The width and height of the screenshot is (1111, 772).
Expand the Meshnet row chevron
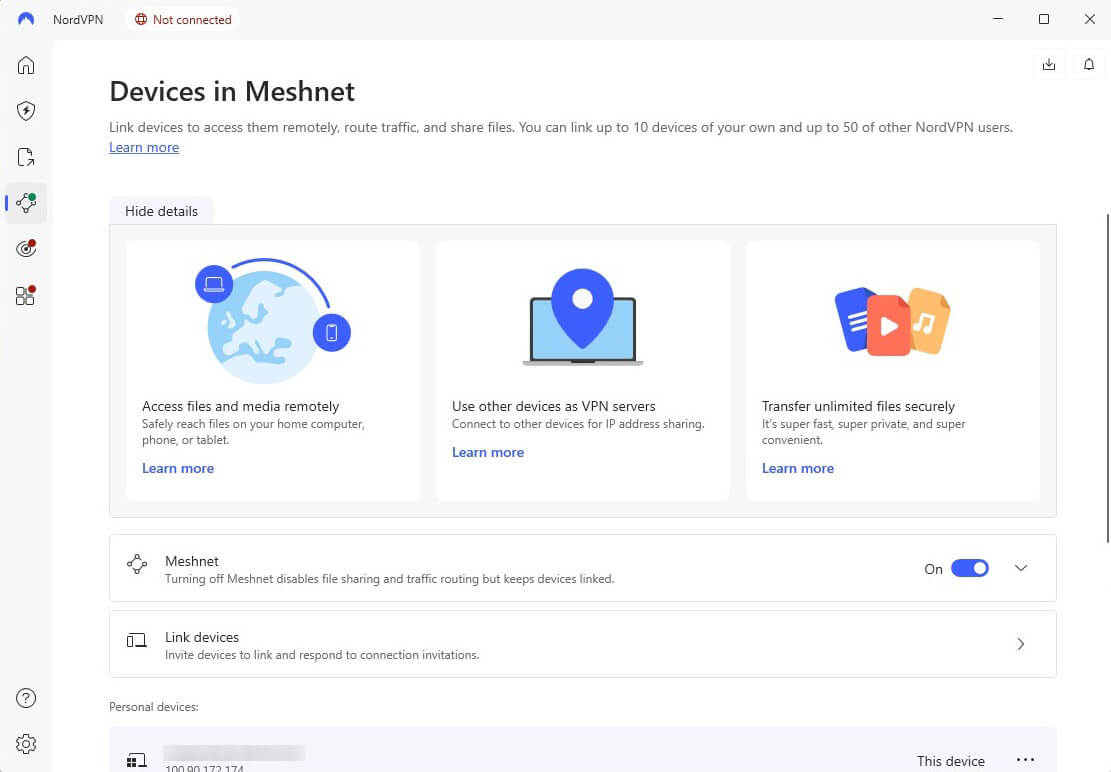pos(1020,567)
